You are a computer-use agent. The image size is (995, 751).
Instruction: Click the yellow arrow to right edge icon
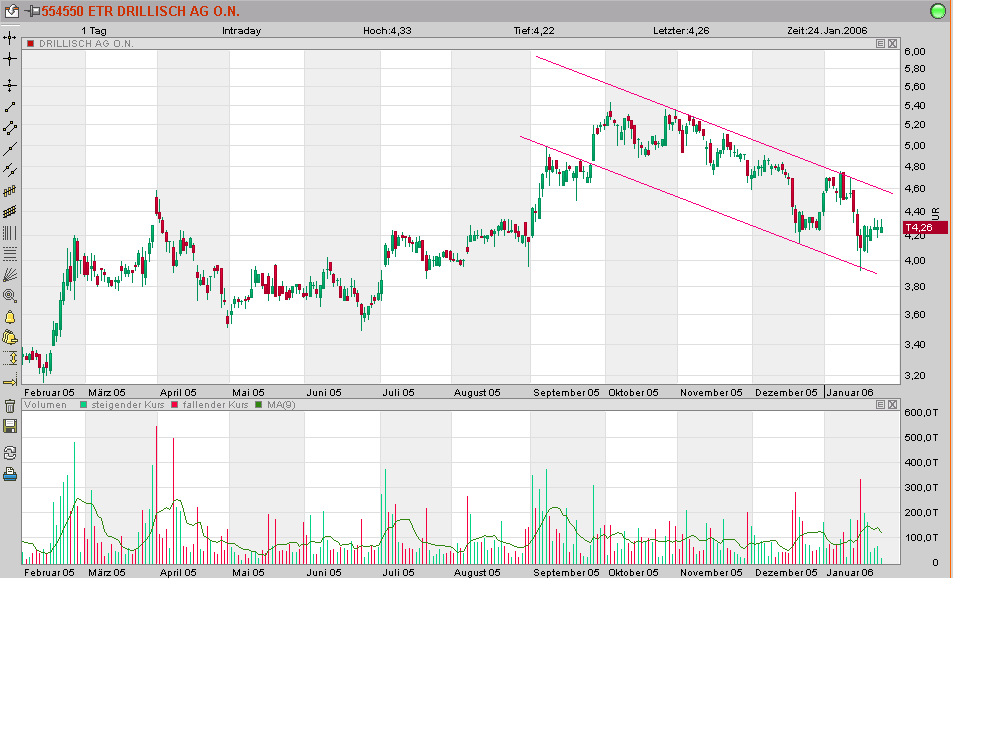(x=10, y=380)
